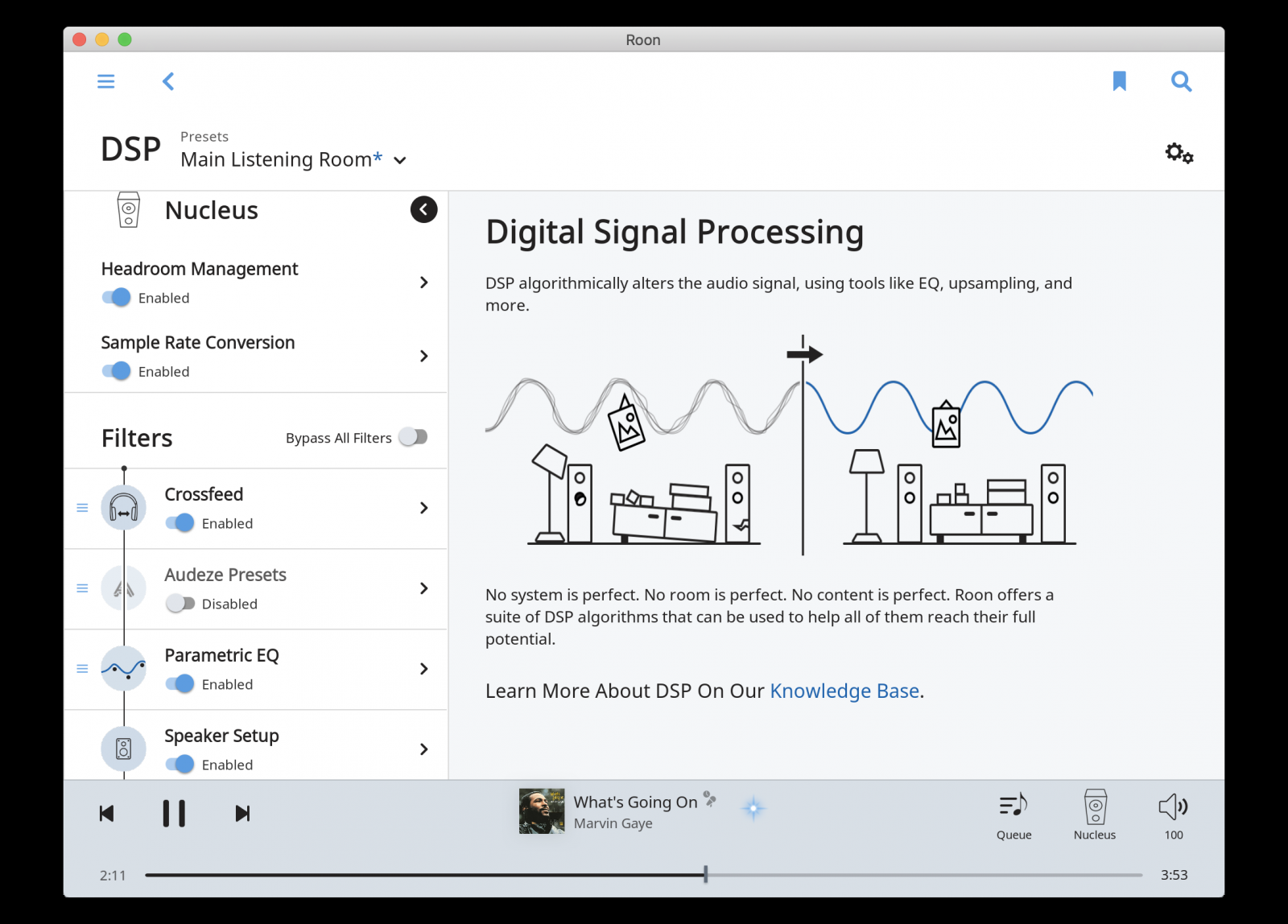
Task: Disable Speaker Setup filter
Action: coord(180,765)
